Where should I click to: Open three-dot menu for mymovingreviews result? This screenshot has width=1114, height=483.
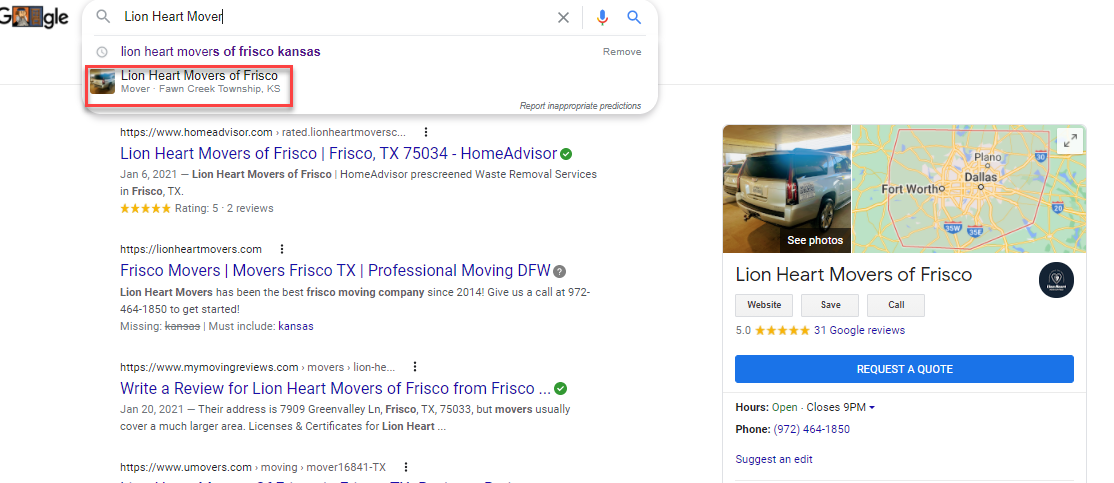point(415,367)
